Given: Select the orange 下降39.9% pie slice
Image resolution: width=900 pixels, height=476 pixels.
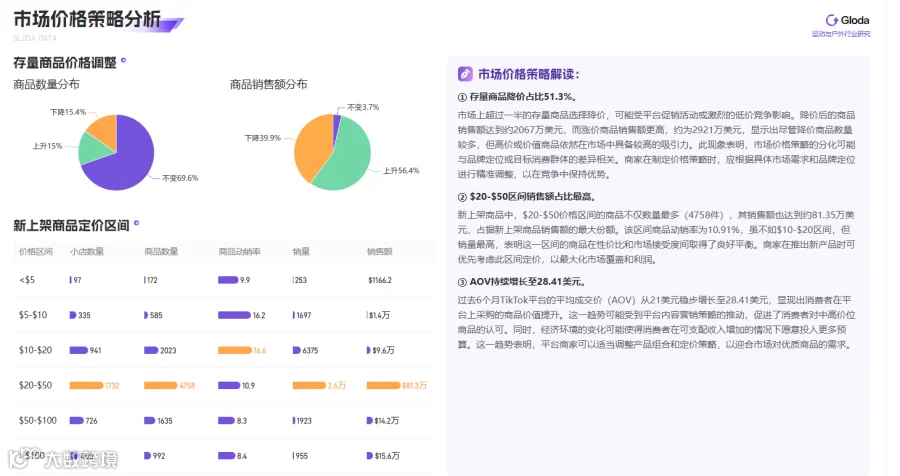Looking at the screenshot, I should pyautogui.click(x=313, y=146).
